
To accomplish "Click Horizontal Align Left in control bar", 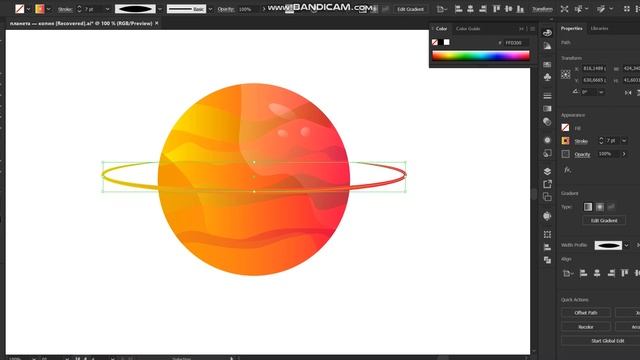I will click(458, 9).
